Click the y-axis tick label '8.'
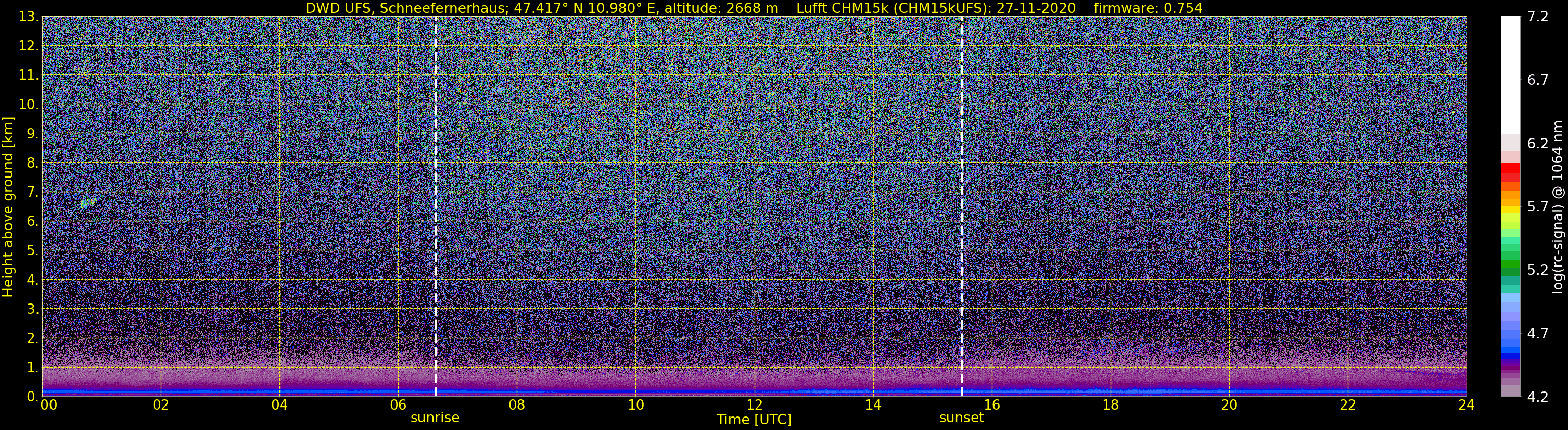The width and height of the screenshot is (1568, 430). 33,163
